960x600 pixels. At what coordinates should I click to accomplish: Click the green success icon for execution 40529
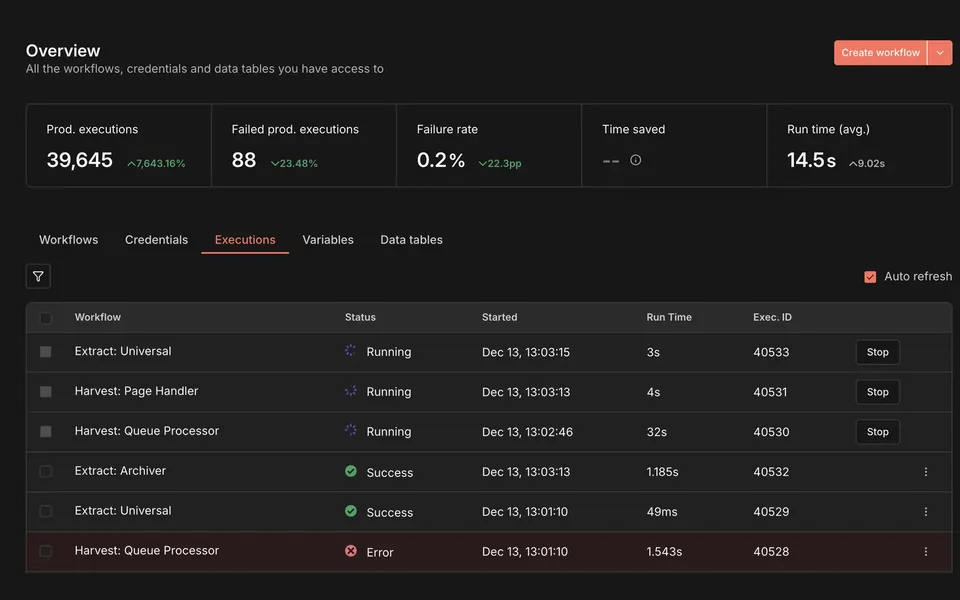[351, 511]
